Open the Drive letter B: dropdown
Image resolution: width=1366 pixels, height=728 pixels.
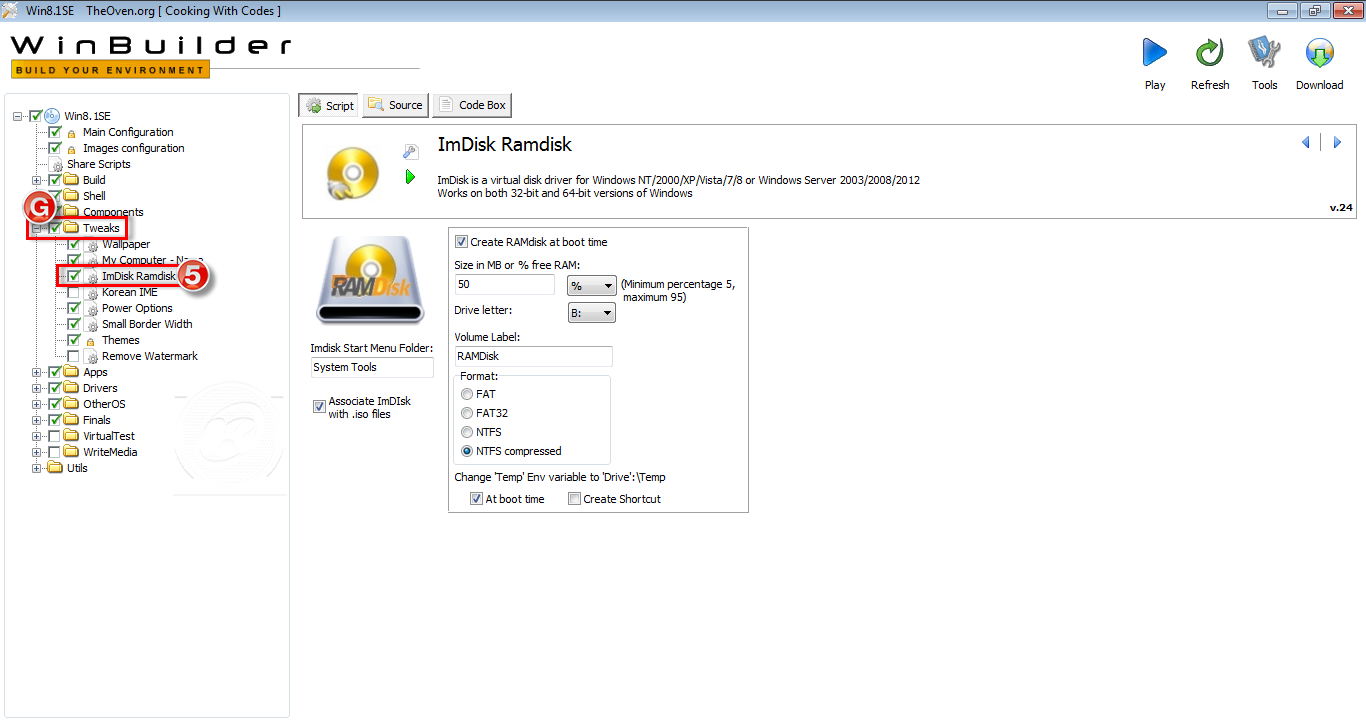point(591,313)
